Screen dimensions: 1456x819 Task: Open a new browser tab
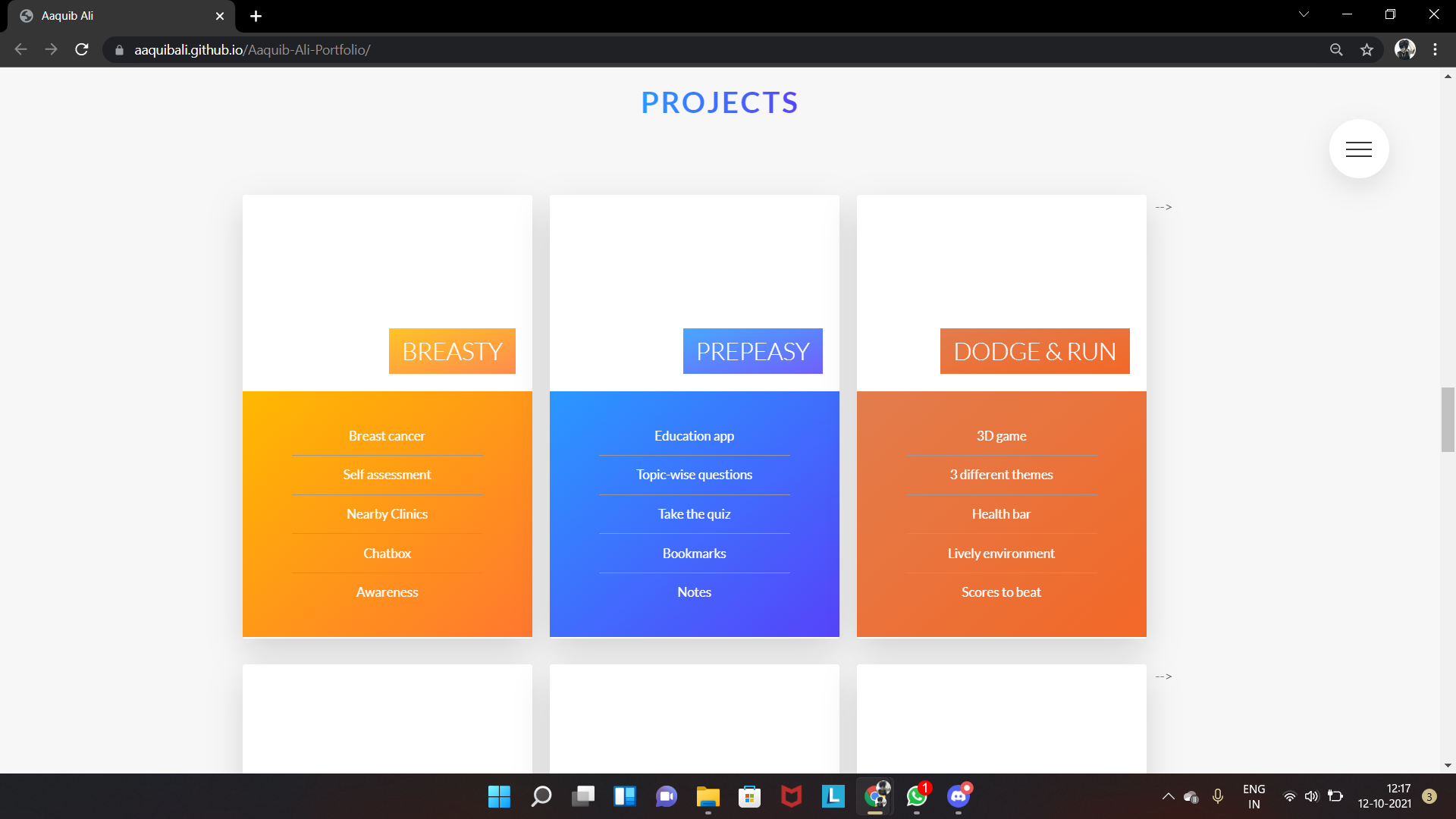[x=256, y=16]
